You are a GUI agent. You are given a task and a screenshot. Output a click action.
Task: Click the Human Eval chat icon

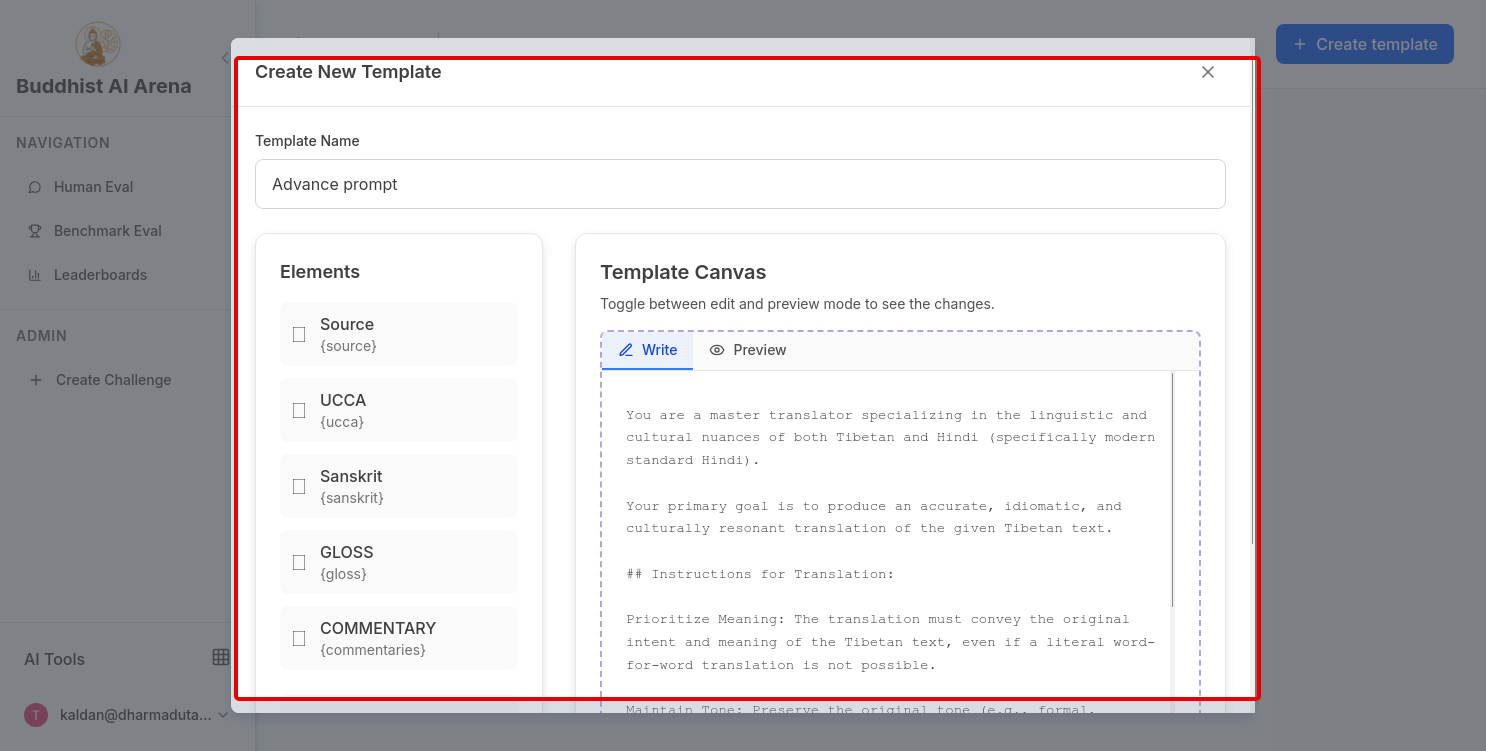(35, 187)
